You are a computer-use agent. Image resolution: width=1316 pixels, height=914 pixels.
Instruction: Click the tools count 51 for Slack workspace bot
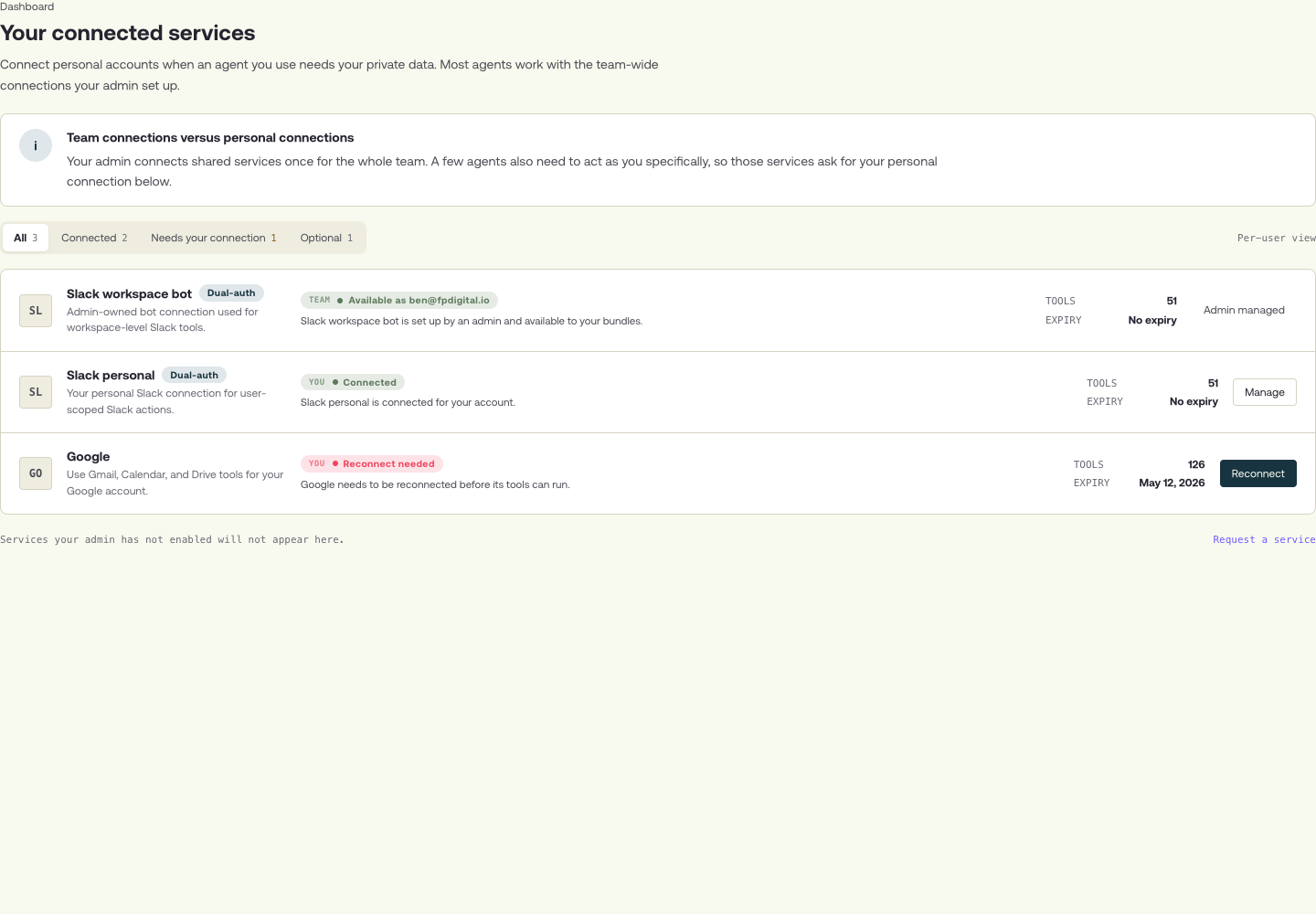coord(1172,301)
